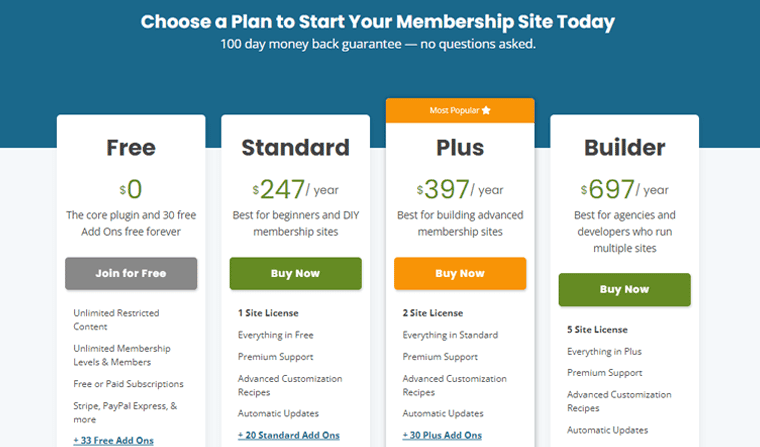
Task: Open the + 33 Free Add Ons link
Action: (x=113, y=440)
